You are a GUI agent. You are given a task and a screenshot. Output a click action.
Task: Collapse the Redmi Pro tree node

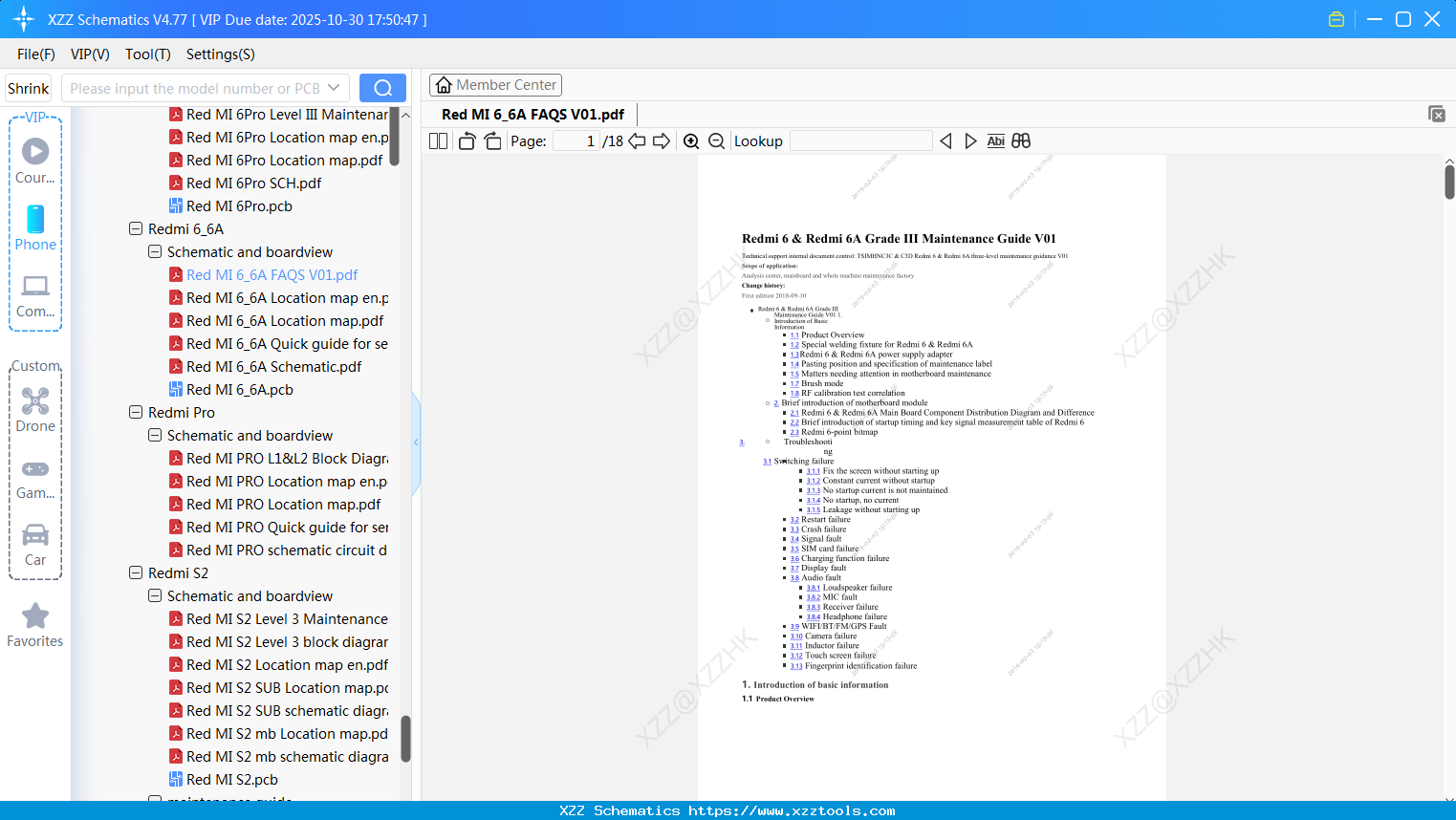(x=136, y=413)
